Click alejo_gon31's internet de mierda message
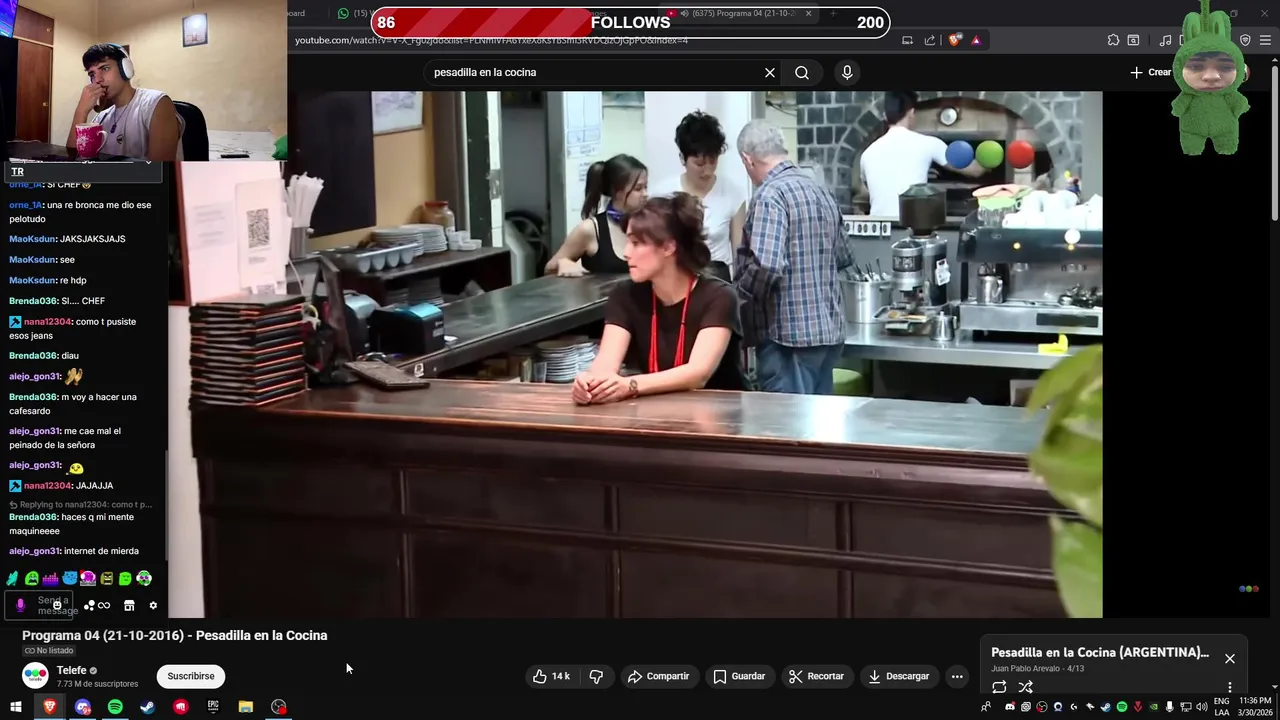 coord(74,551)
